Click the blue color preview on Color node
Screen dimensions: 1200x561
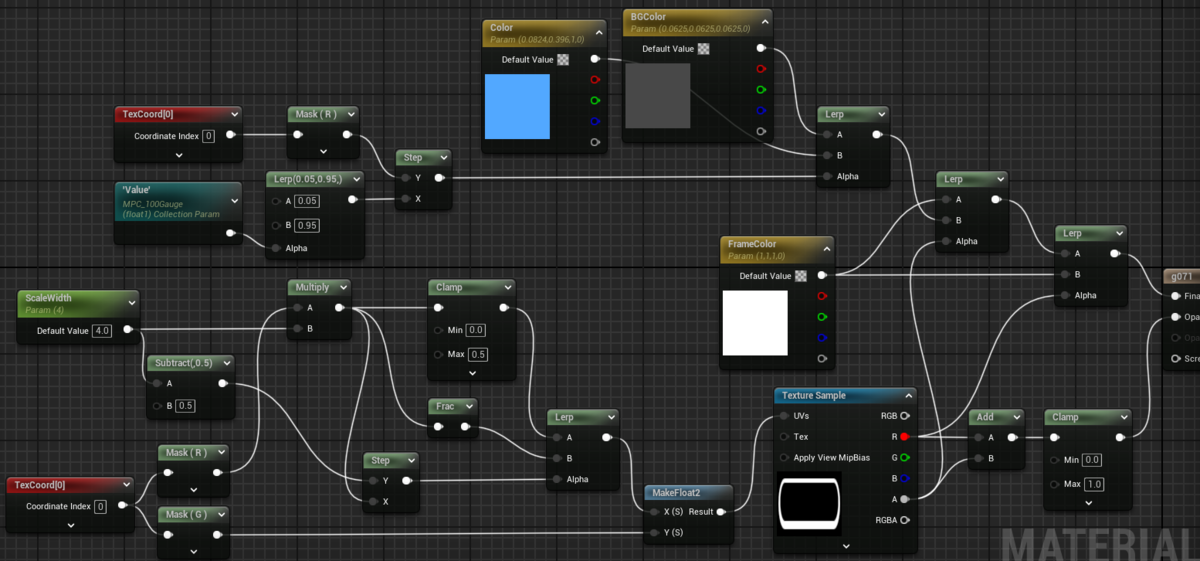[x=517, y=106]
